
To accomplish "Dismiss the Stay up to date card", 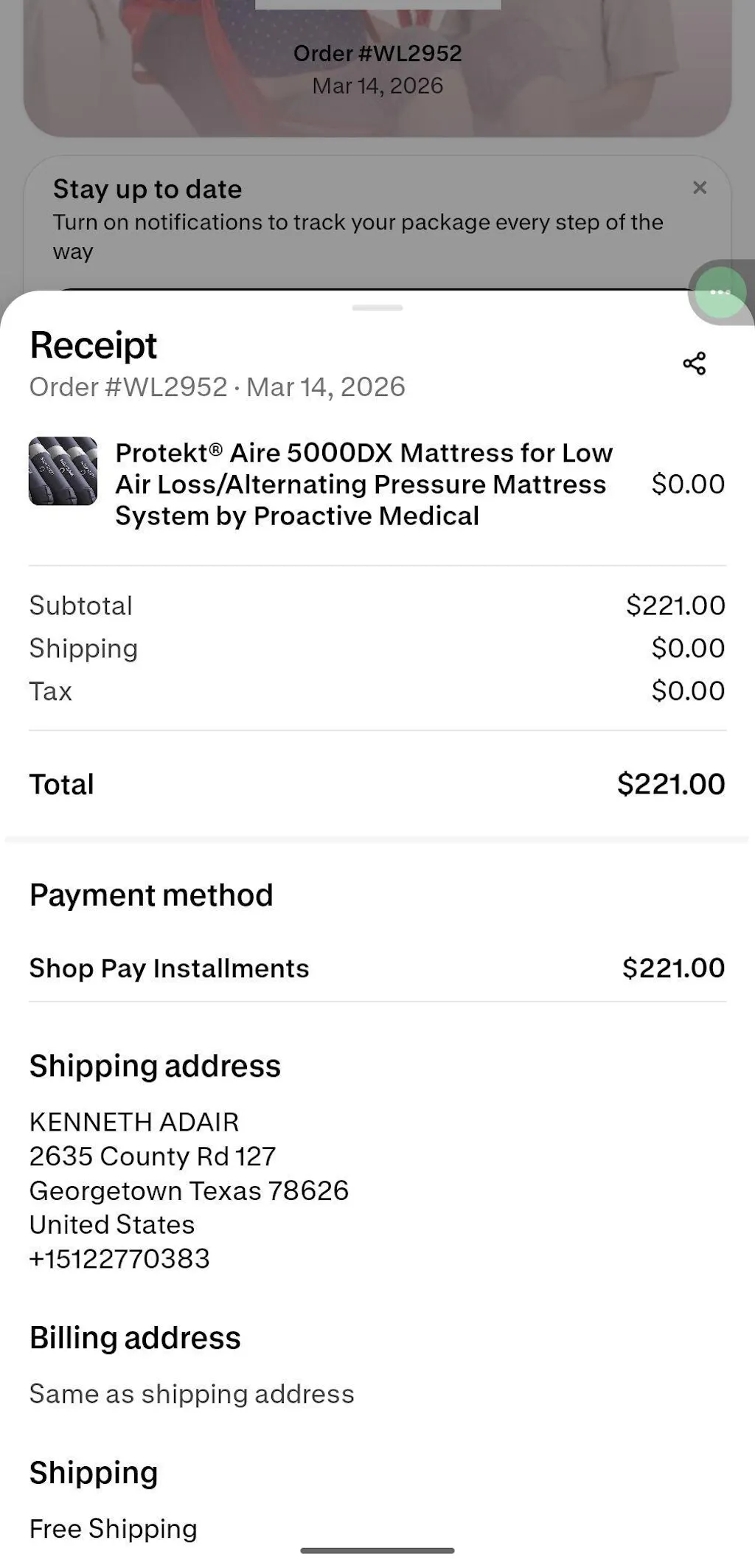I will pyautogui.click(x=700, y=188).
